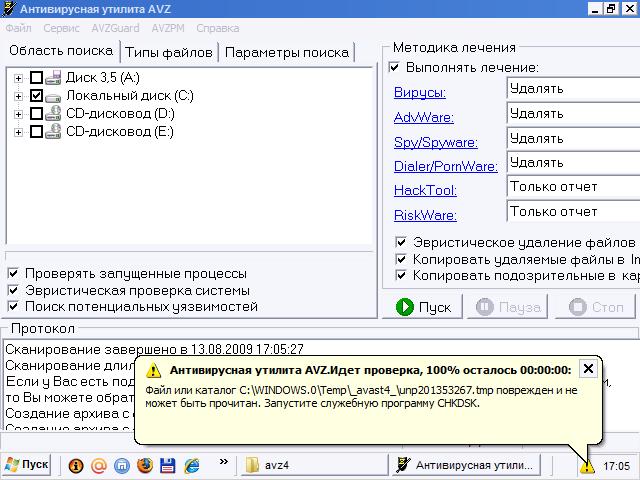
Task: Open the Windows Пуск start menu
Action: coord(26,465)
